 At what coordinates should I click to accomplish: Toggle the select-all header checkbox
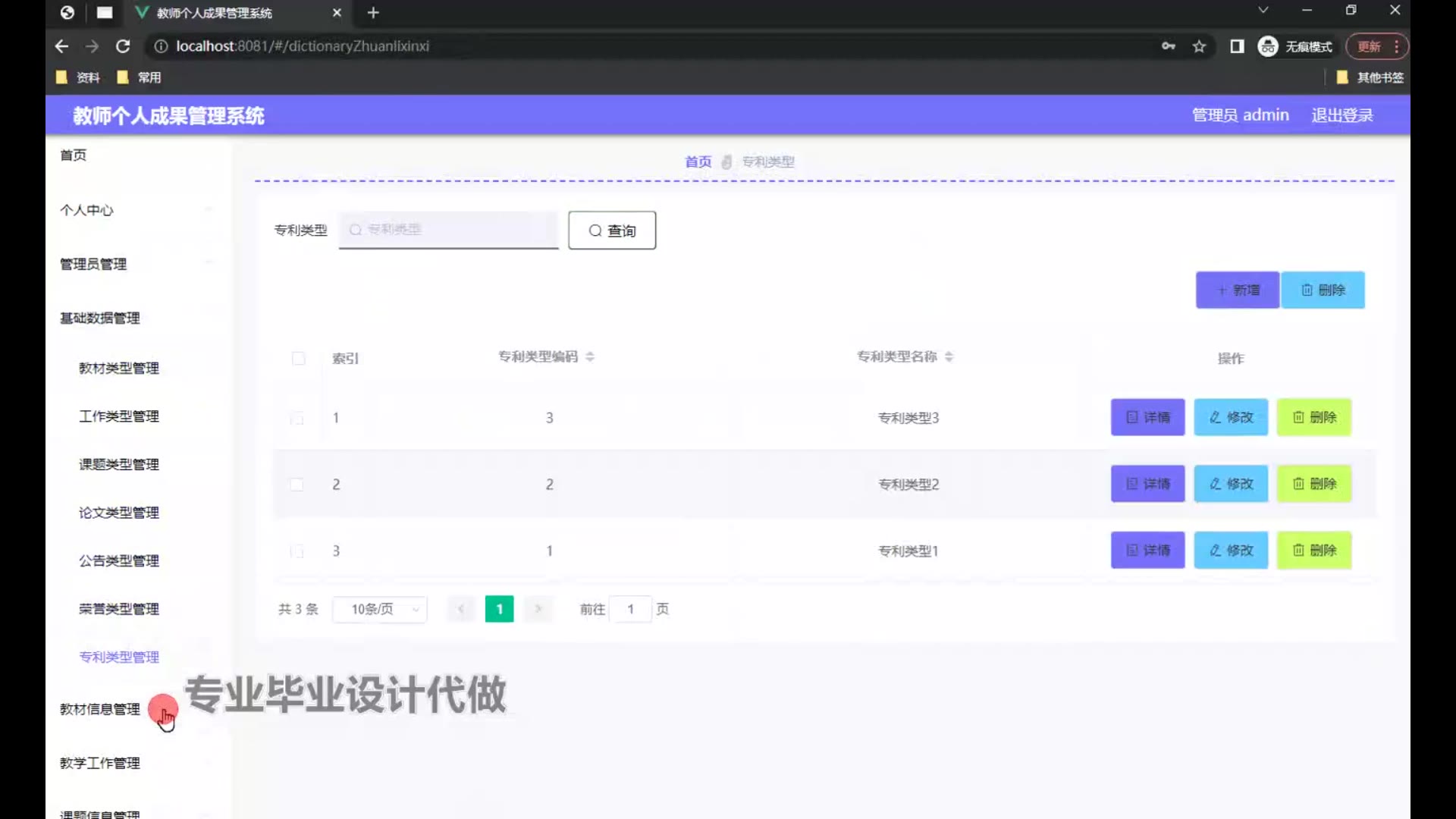click(x=298, y=358)
